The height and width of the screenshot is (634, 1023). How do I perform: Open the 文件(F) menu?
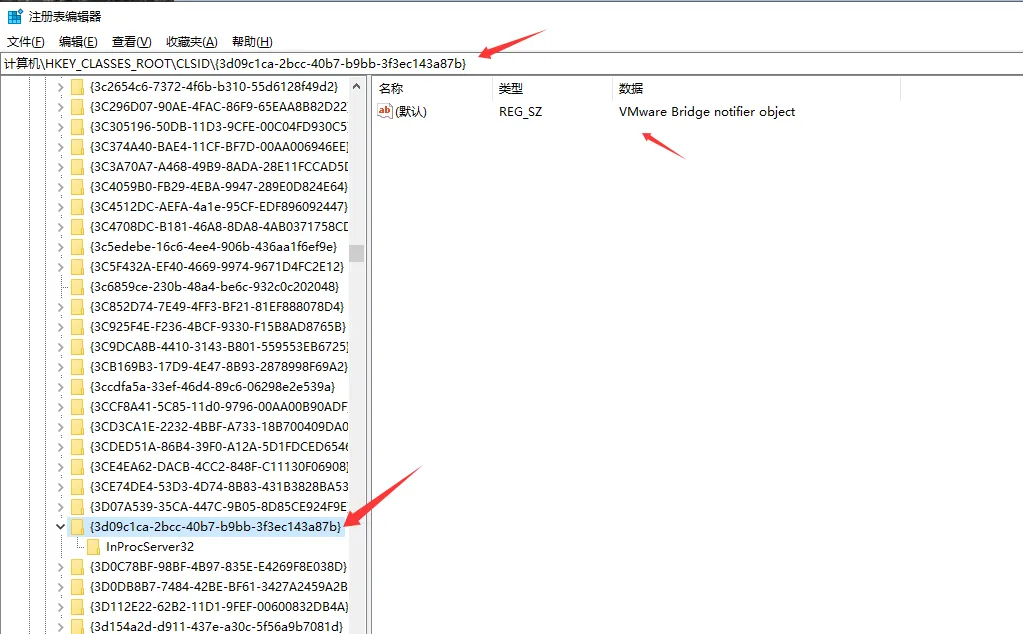click(26, 41)
